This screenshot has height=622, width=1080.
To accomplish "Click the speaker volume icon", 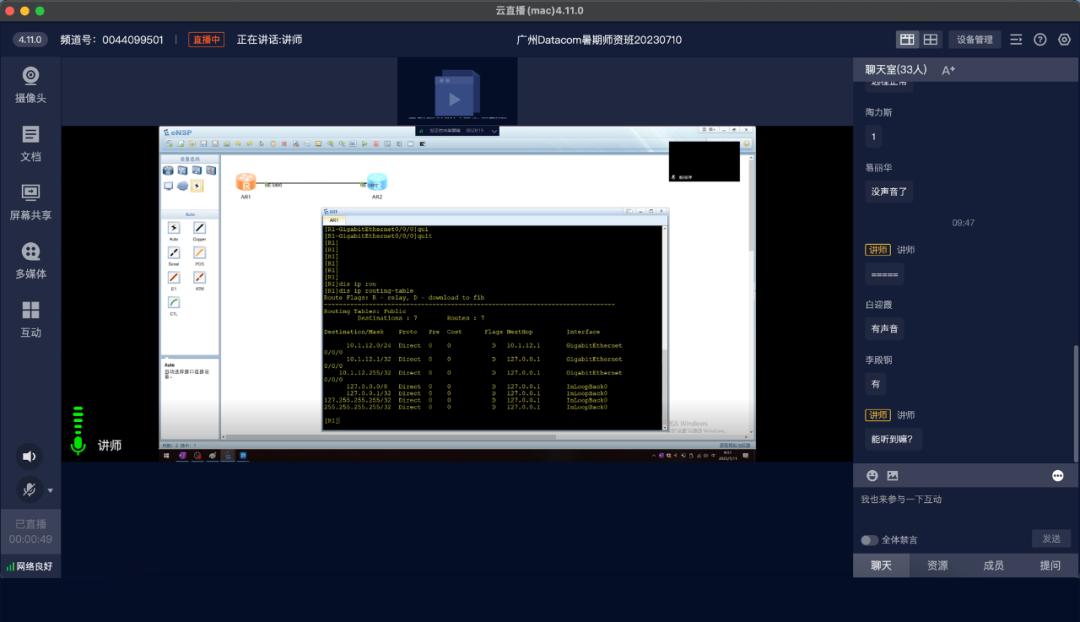I will point(29,456).
